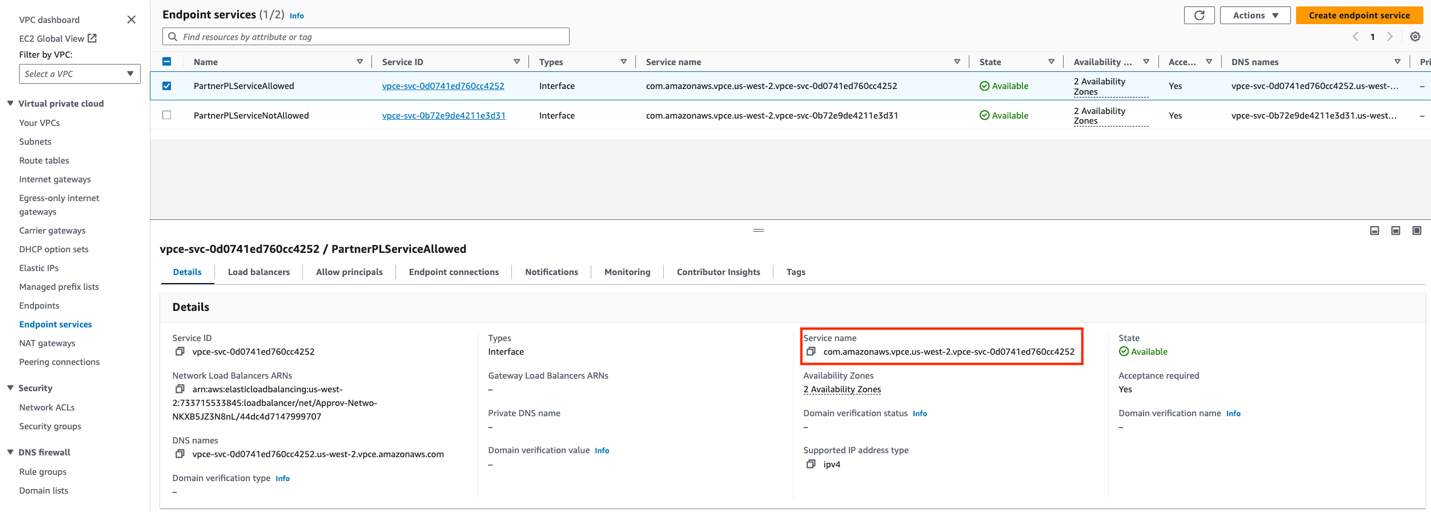Open EC2 Global View external link icon

point(92,38)
